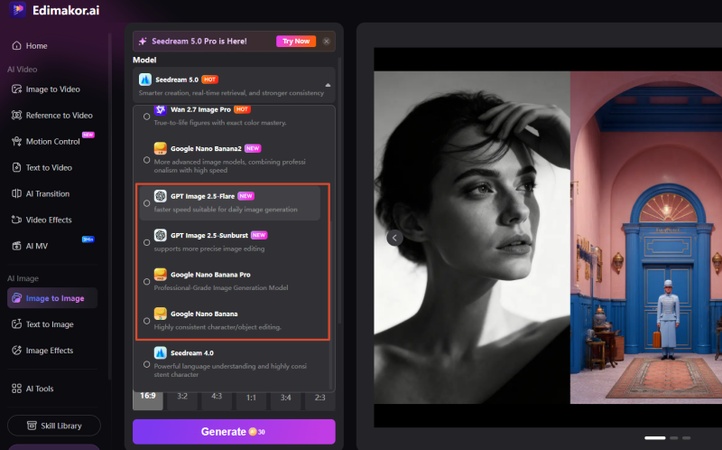Viewport: 722px width, 450px height.
Task: Click the Image to Image sidebar icon
Action: (17, 298)
